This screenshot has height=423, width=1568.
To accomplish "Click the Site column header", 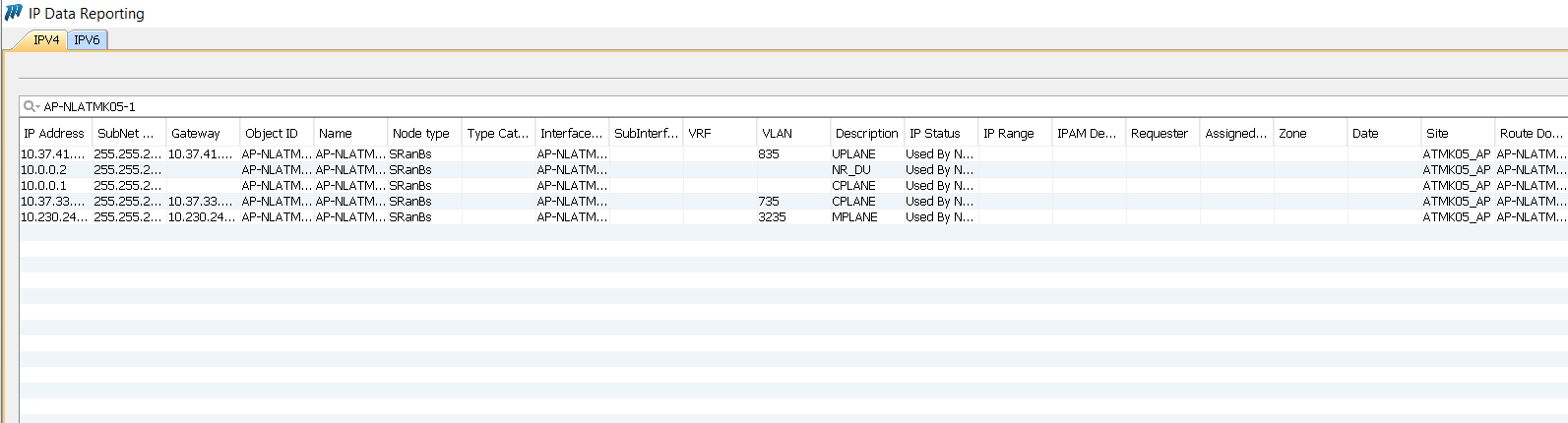I will tap(1437, 133).
